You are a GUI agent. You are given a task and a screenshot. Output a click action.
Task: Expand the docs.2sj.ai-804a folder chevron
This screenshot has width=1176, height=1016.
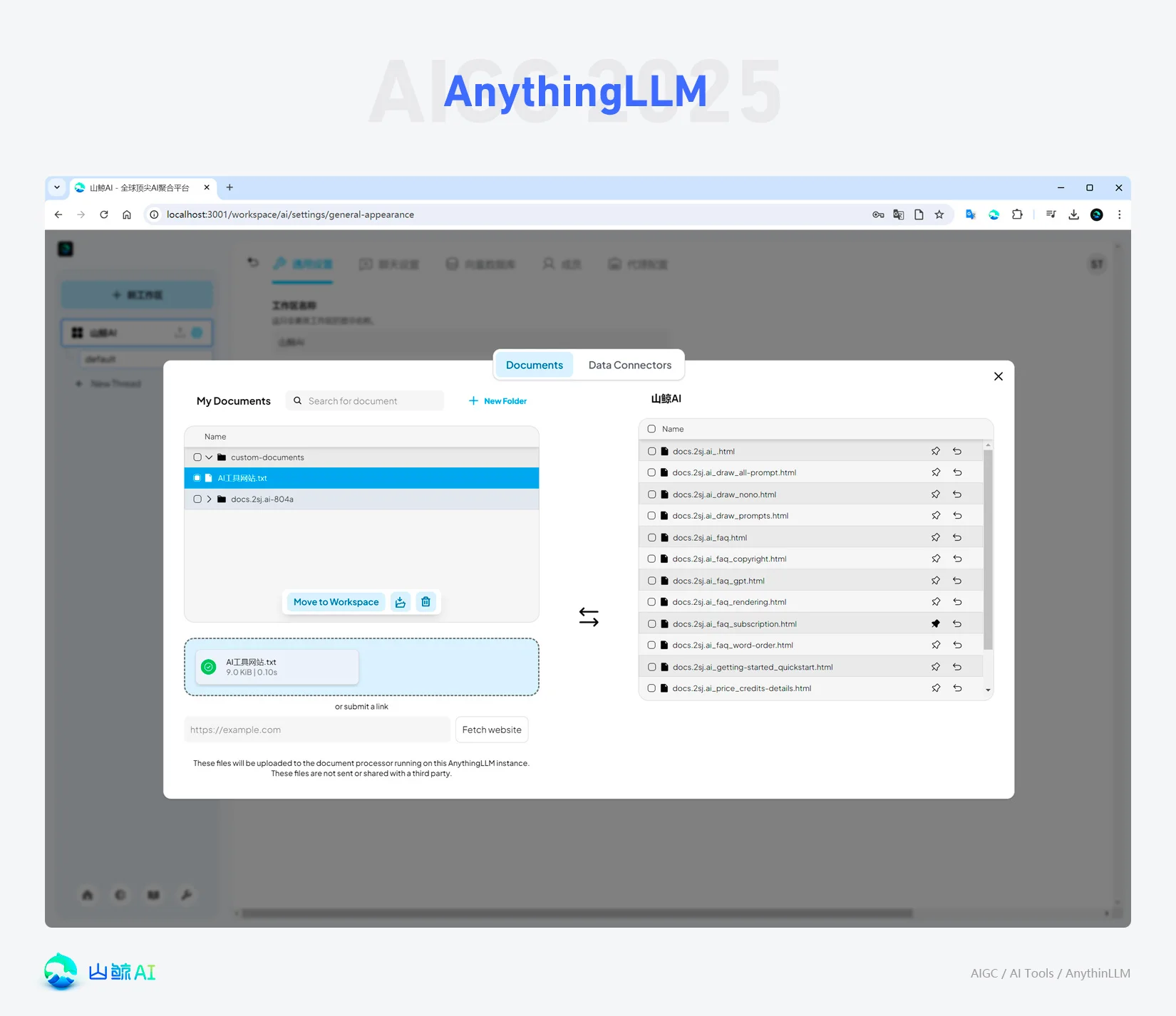coord(209,499)
